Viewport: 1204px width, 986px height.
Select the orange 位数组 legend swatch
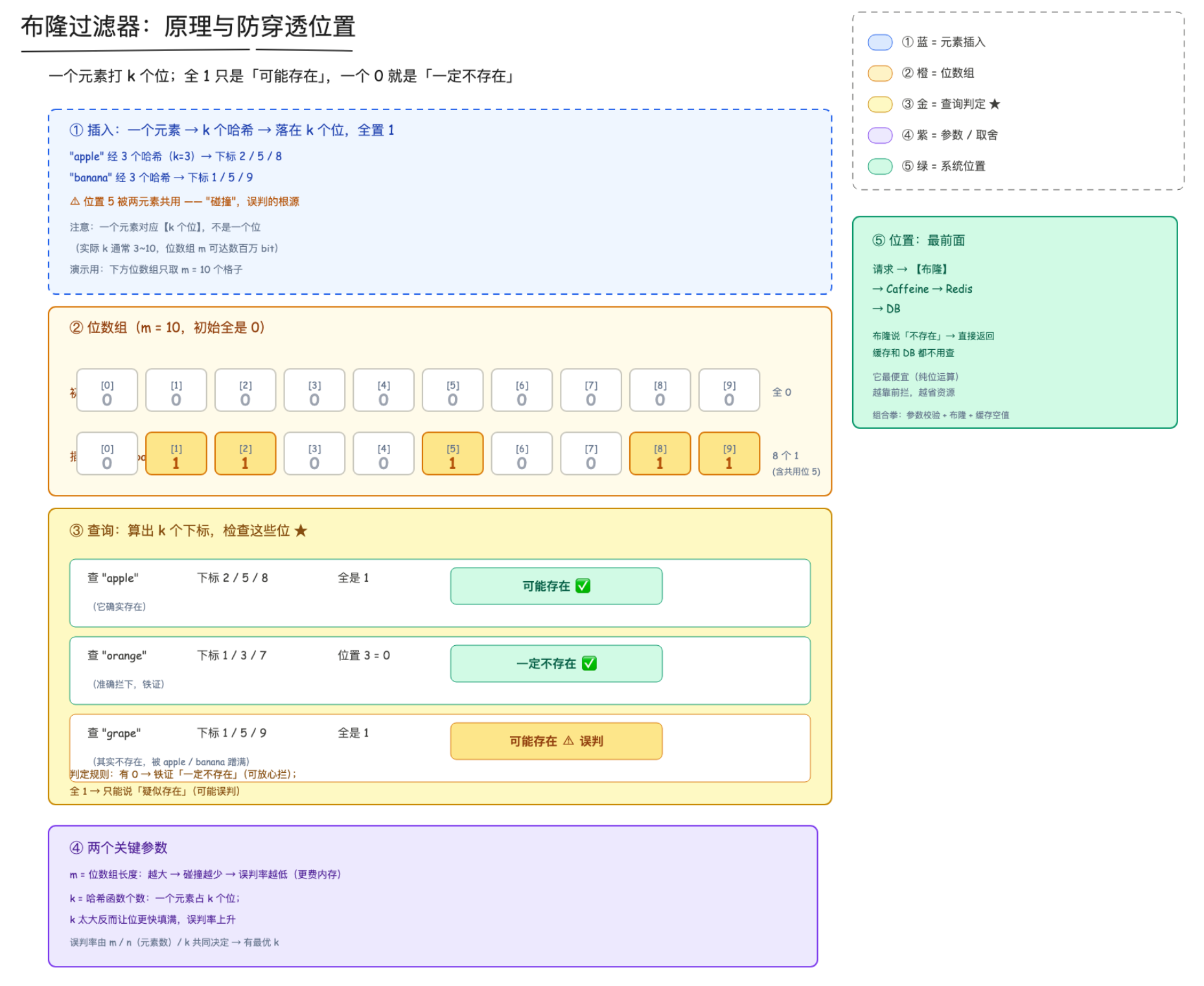[880, 73]
